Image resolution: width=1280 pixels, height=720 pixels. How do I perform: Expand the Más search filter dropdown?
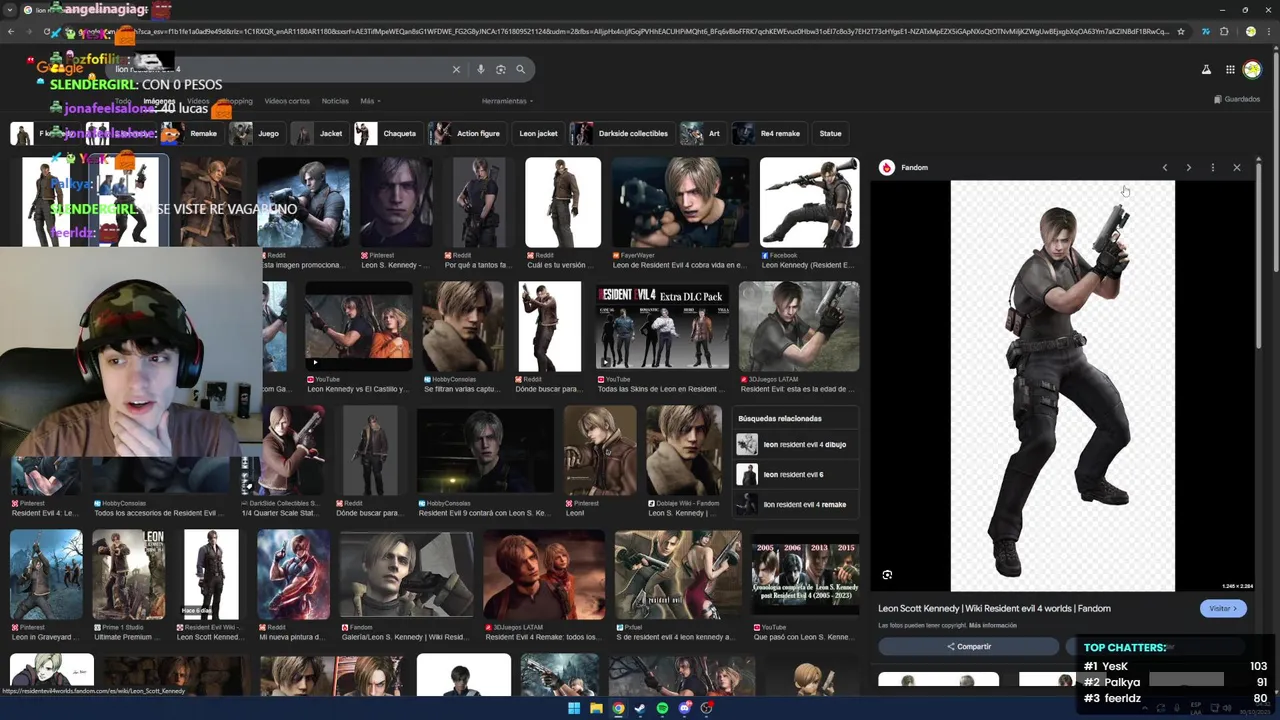[370, 101]
